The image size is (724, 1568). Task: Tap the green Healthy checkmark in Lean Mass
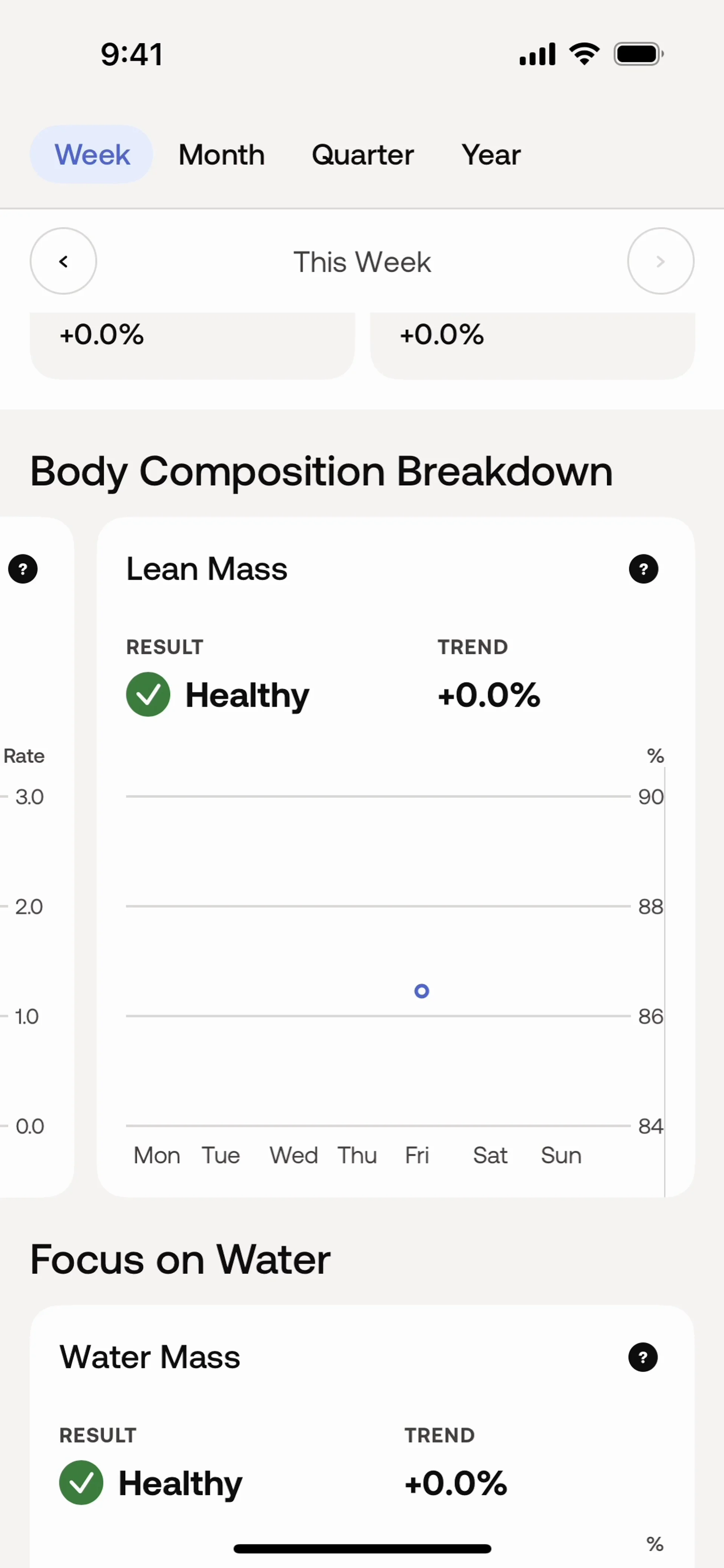point(148,694)
